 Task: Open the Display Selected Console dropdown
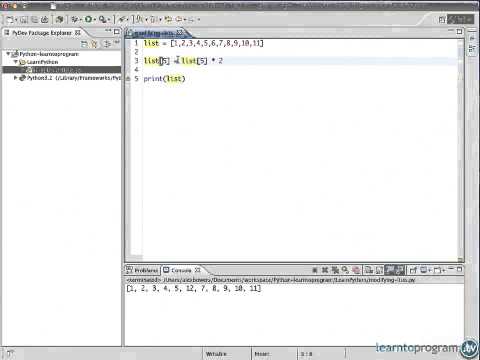click(x=430, y=270)
